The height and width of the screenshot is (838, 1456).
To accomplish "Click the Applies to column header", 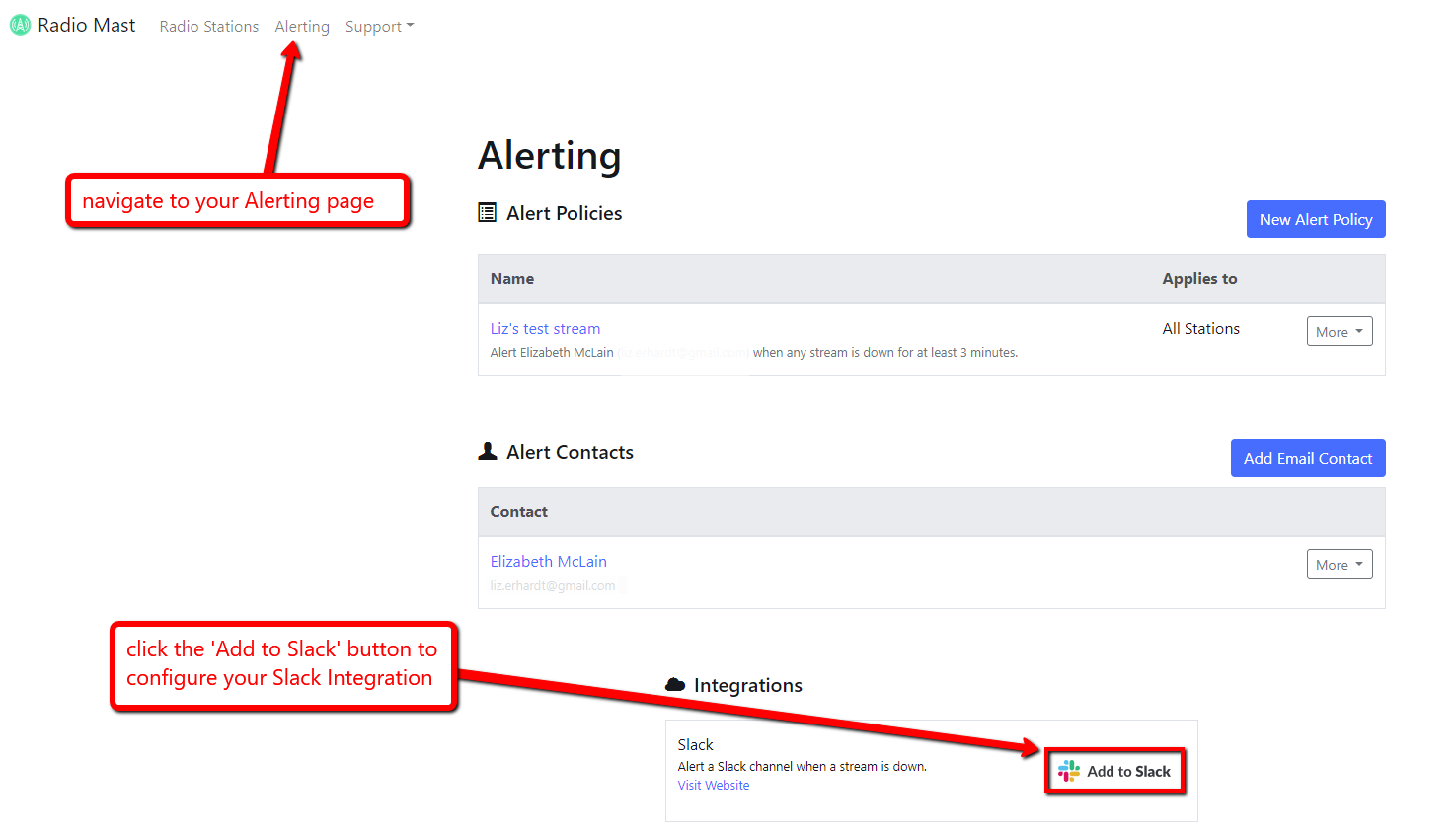I will tap(1198, 279).
